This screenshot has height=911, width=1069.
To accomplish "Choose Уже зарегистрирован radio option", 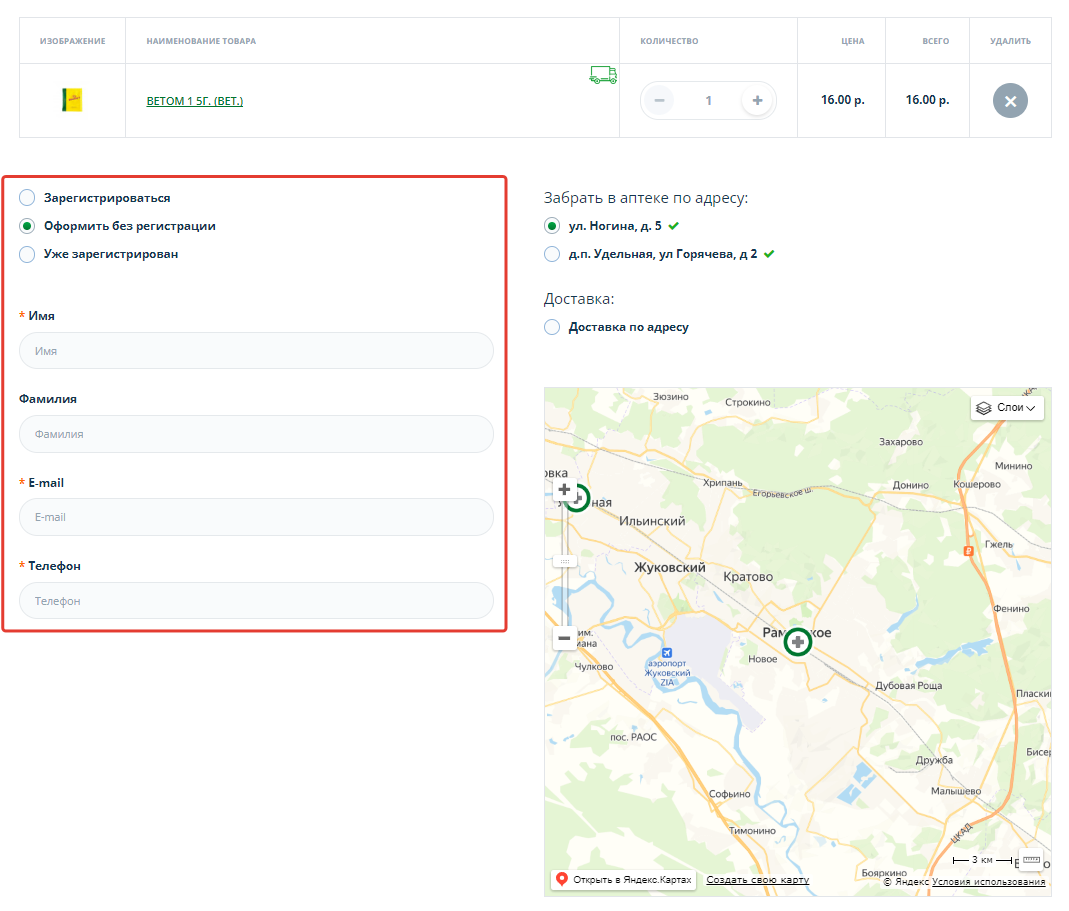I will pyautogui.click(x=27, y=254).
